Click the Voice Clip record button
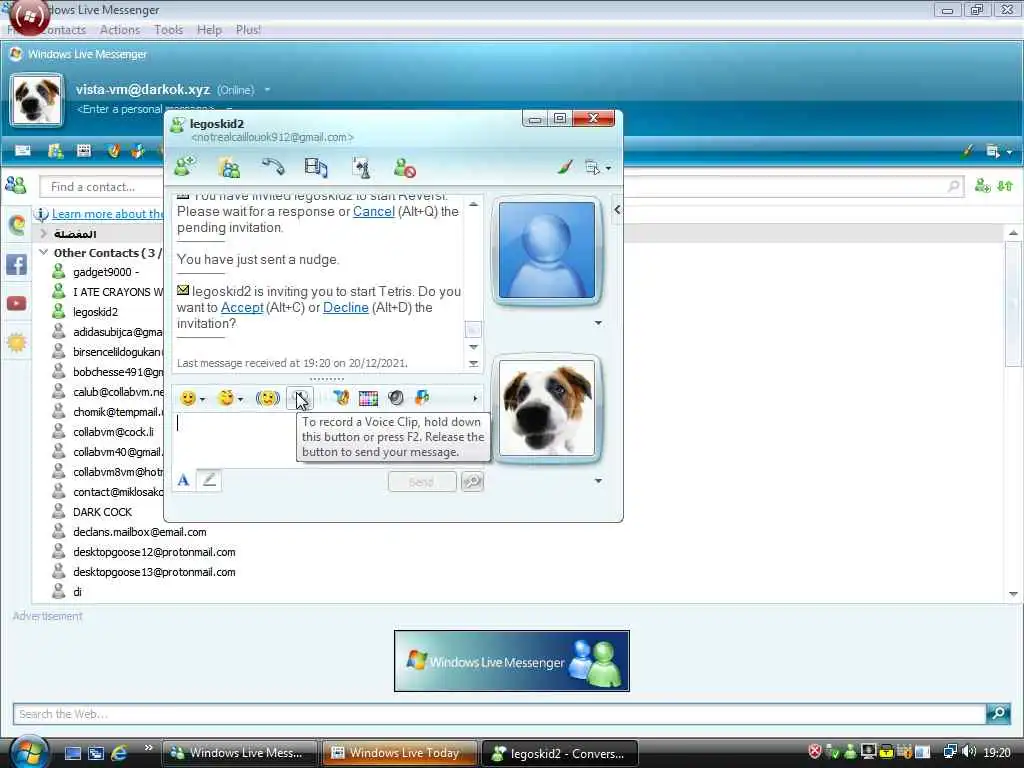This screenshot has height=768, width=1024. click(x=300, y=398)
